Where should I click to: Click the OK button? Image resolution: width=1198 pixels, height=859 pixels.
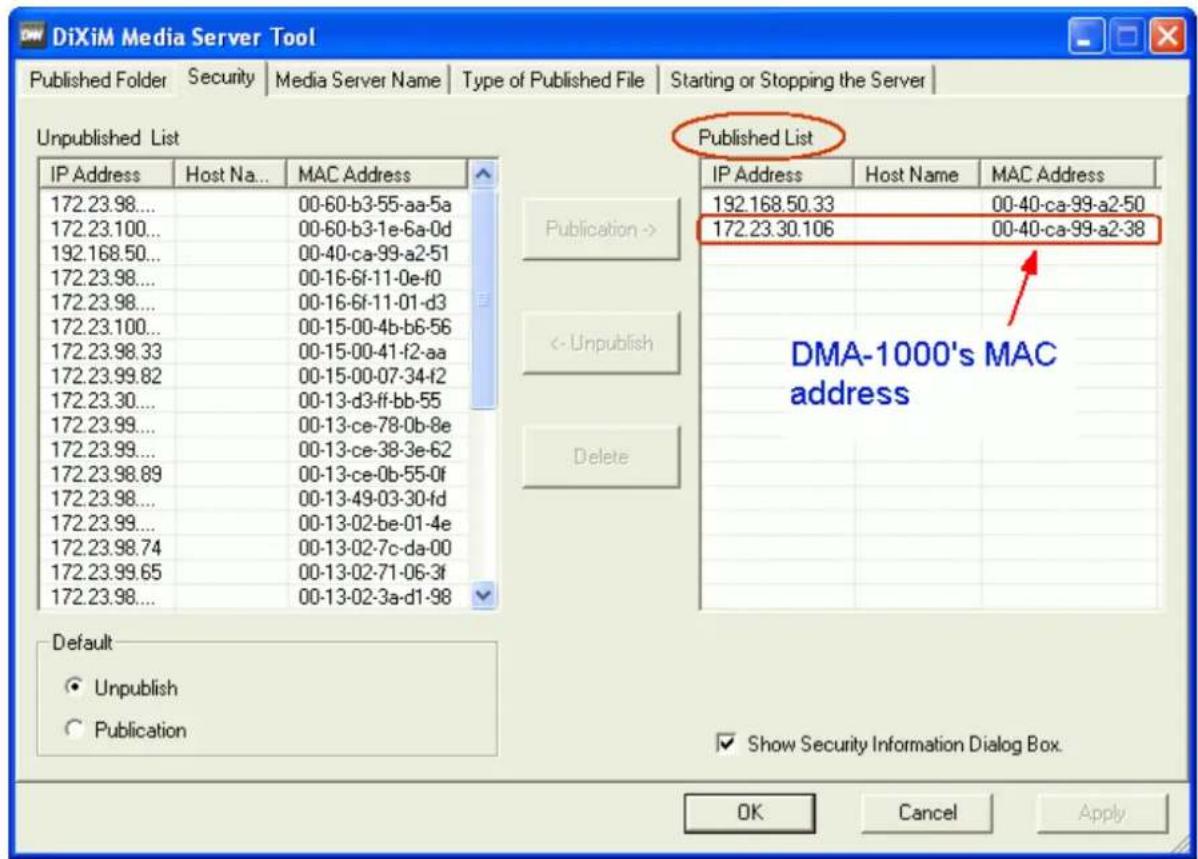coord(749,812)
